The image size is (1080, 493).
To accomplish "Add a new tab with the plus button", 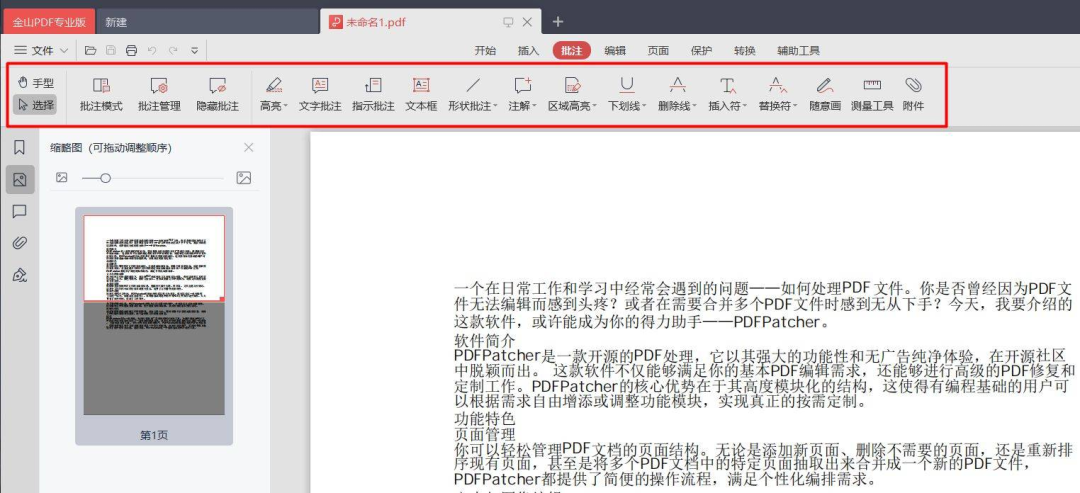I will (558, 22).
